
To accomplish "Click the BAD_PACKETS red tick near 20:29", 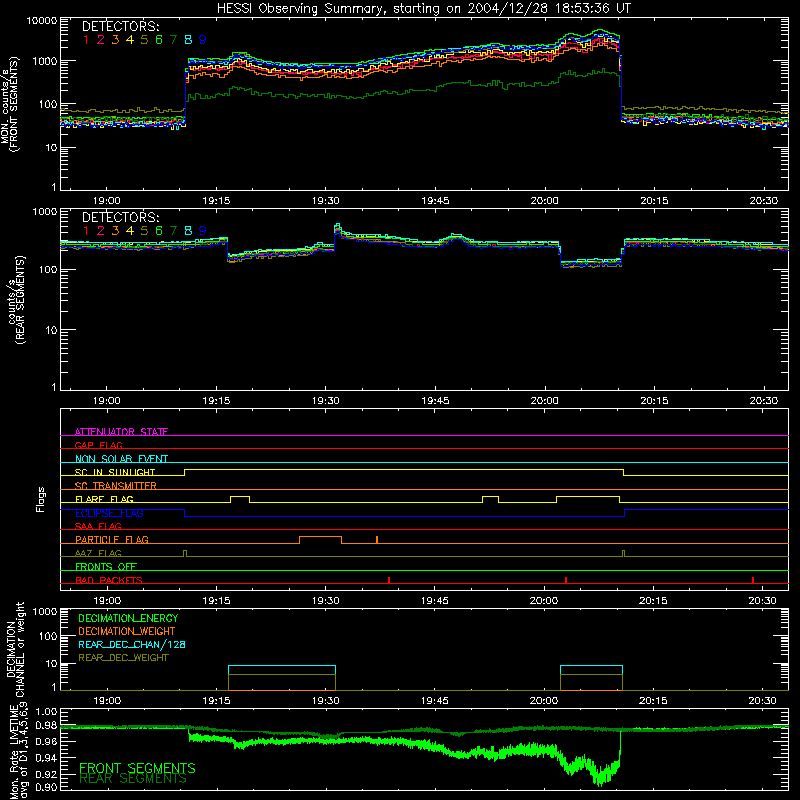I will point(753,580).
